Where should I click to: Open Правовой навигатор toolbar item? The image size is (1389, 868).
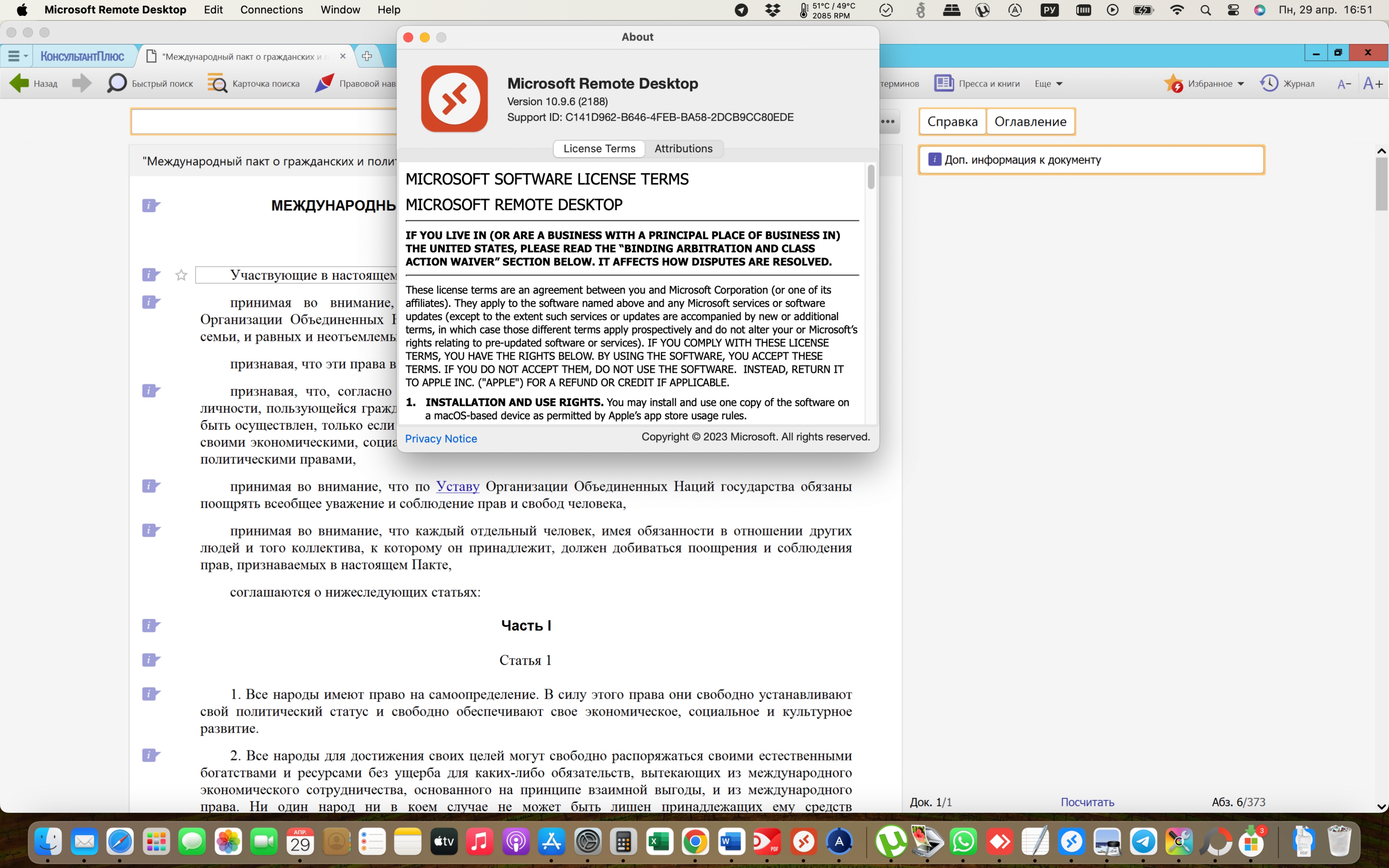[356, 83]
